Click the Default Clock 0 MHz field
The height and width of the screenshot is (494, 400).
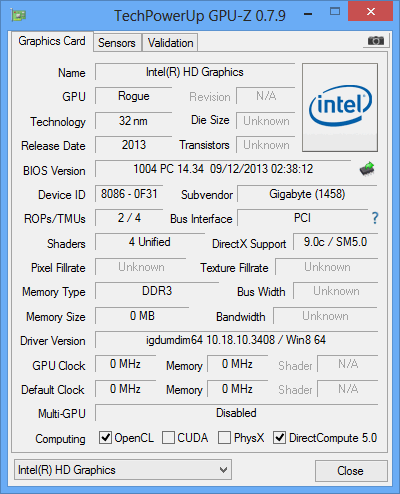[x=125, y=389]
